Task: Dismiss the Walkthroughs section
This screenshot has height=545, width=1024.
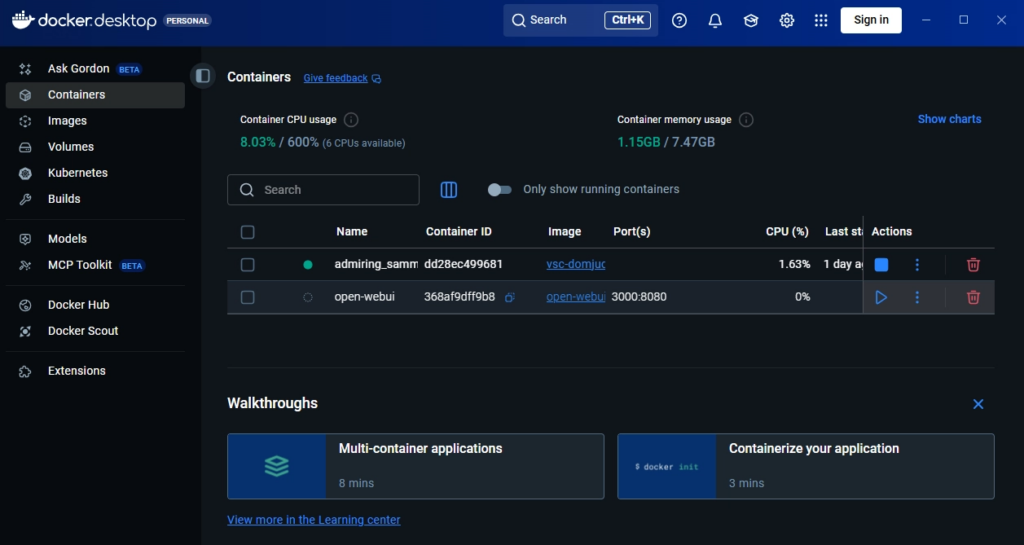Action: (x=978, y=404)
